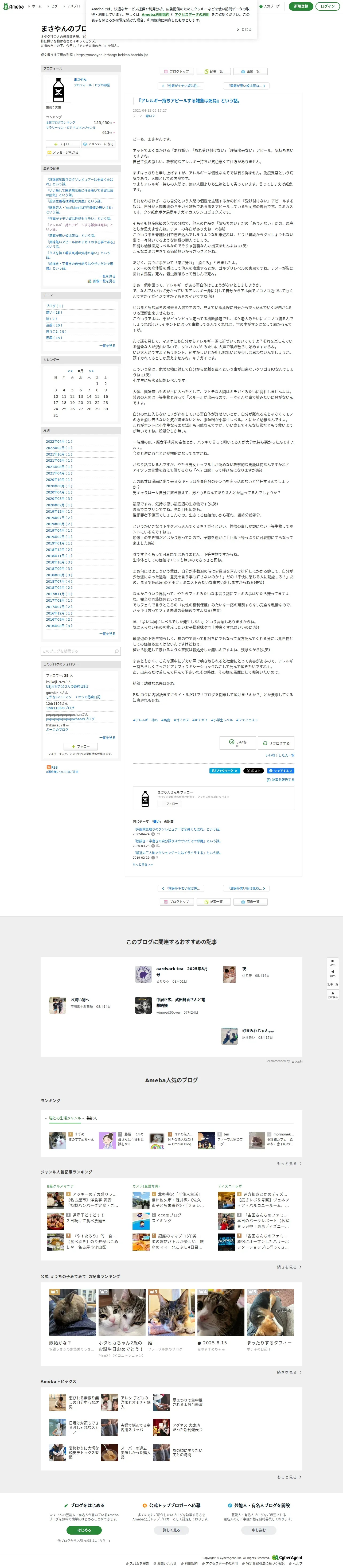Viewport: 343px width, 1568px height.
Task: Open hashtag #フェミニスト
Action: [x=247, y=720]
